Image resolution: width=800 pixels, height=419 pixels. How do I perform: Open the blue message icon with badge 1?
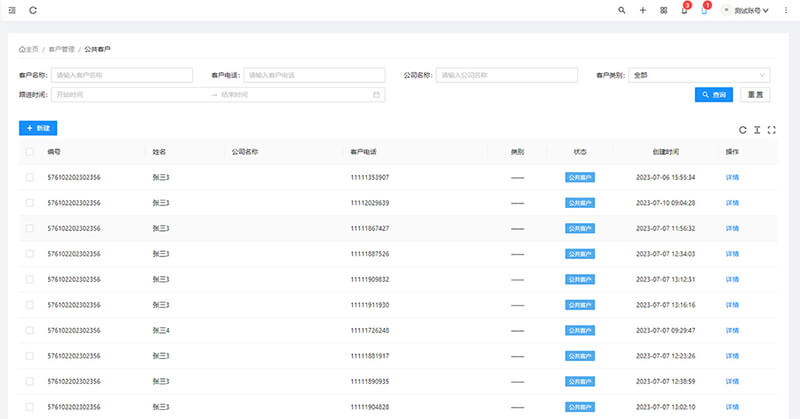coord(705,10)
